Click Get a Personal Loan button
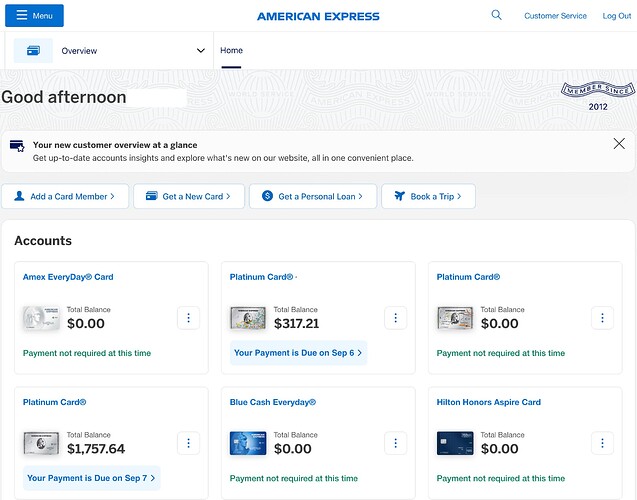Screen dimensions: 637x500 coord(313,197)
